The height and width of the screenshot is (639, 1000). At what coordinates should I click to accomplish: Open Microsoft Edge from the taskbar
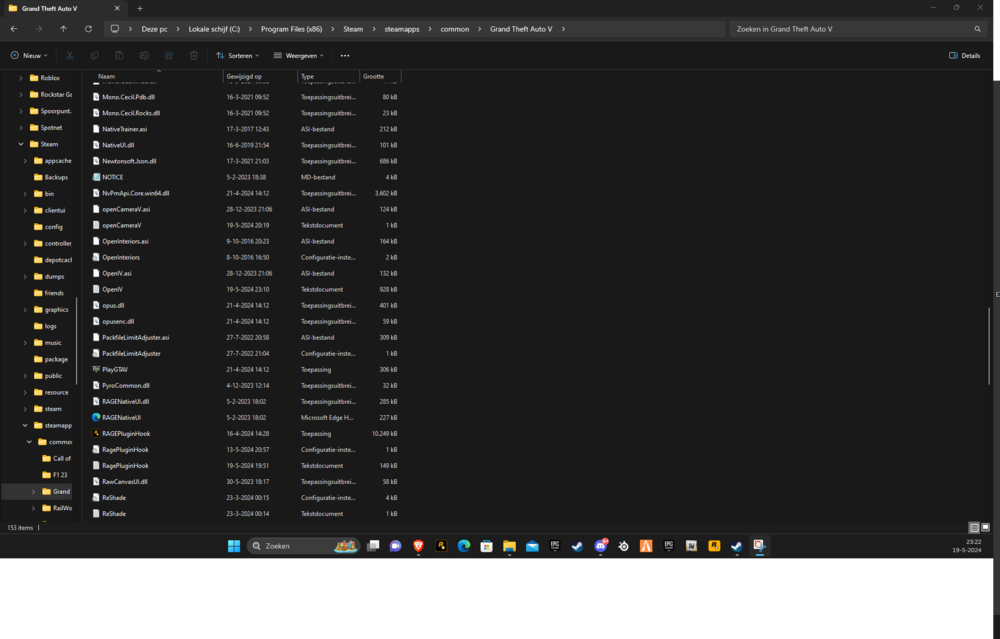(x=464, y=546)
